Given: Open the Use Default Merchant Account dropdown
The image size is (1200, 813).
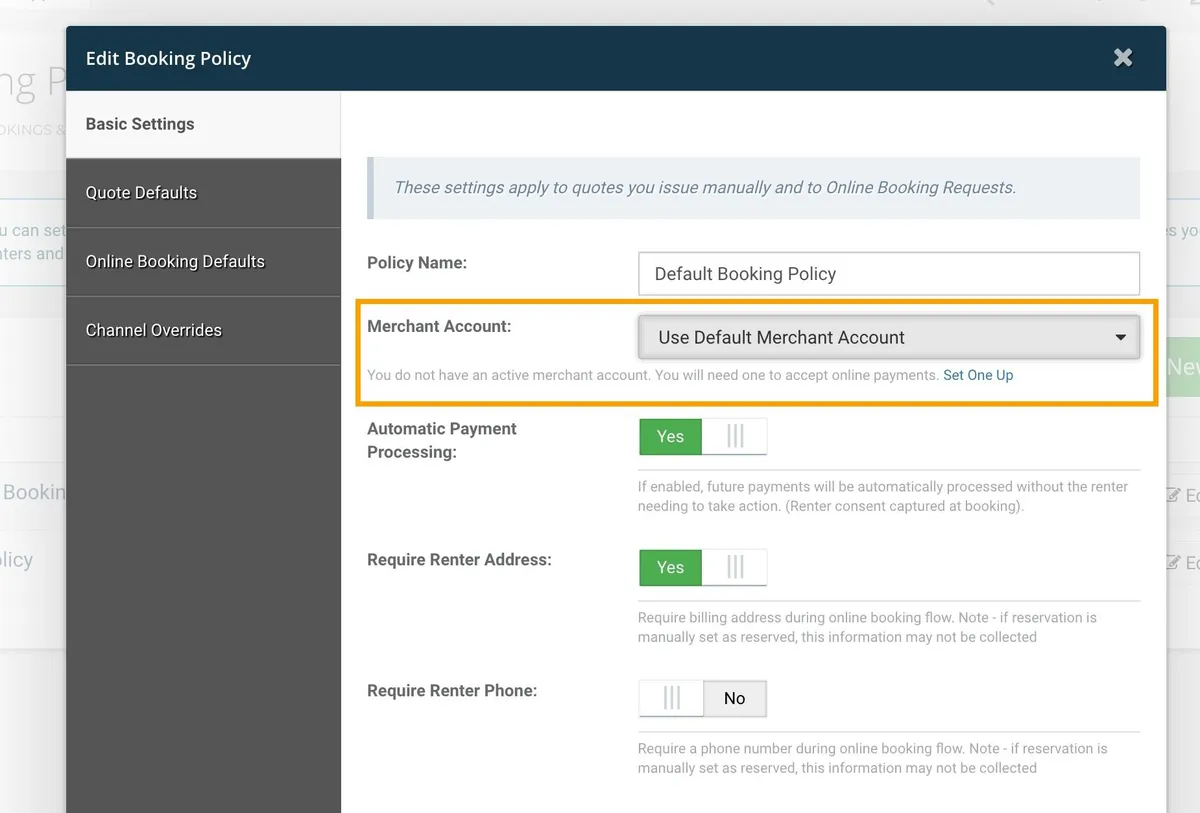Looking at the screenshot, I should click(888, 338).
